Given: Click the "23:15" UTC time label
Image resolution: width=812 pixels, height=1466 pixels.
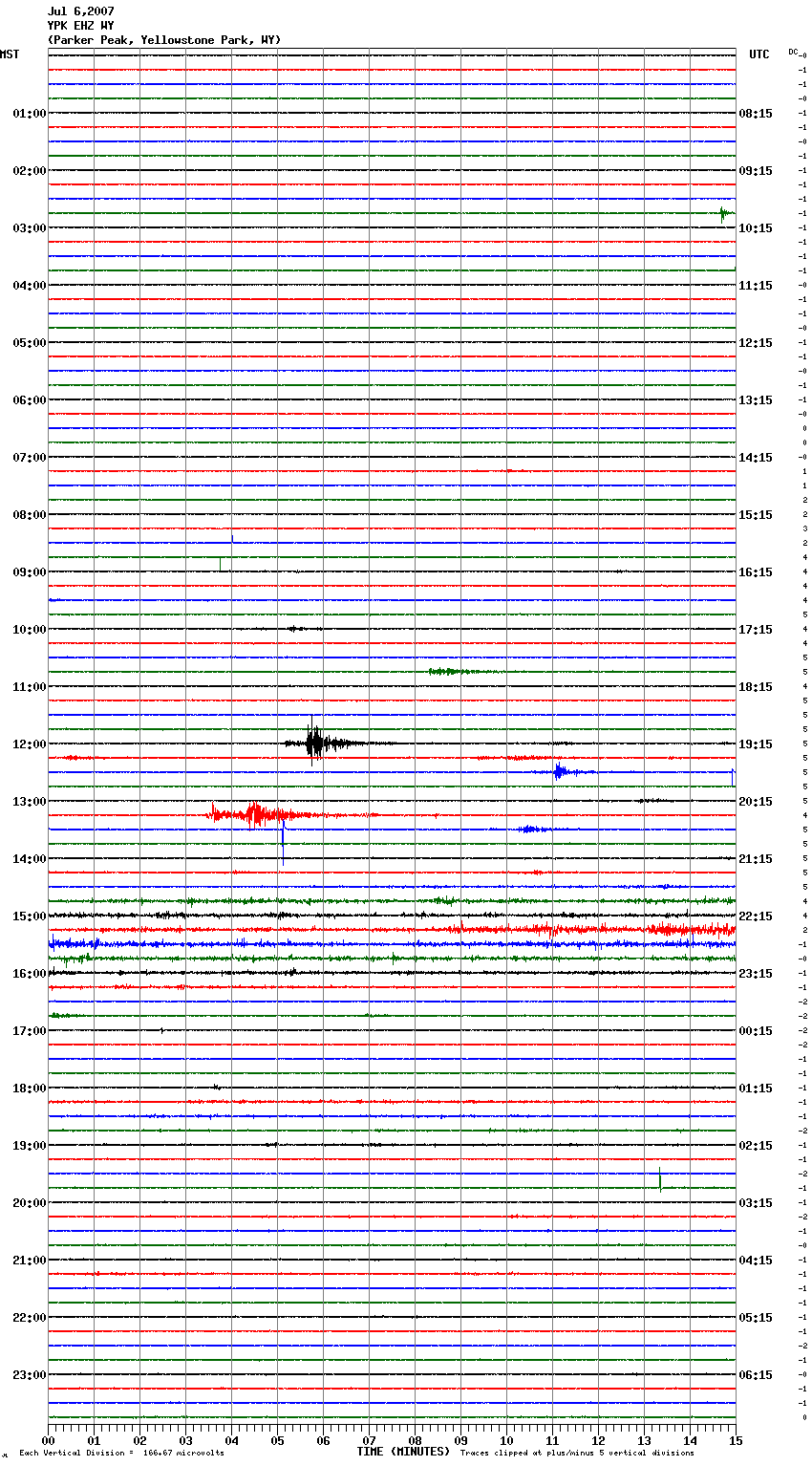Looking at the screenshot, I should [756, 974].
